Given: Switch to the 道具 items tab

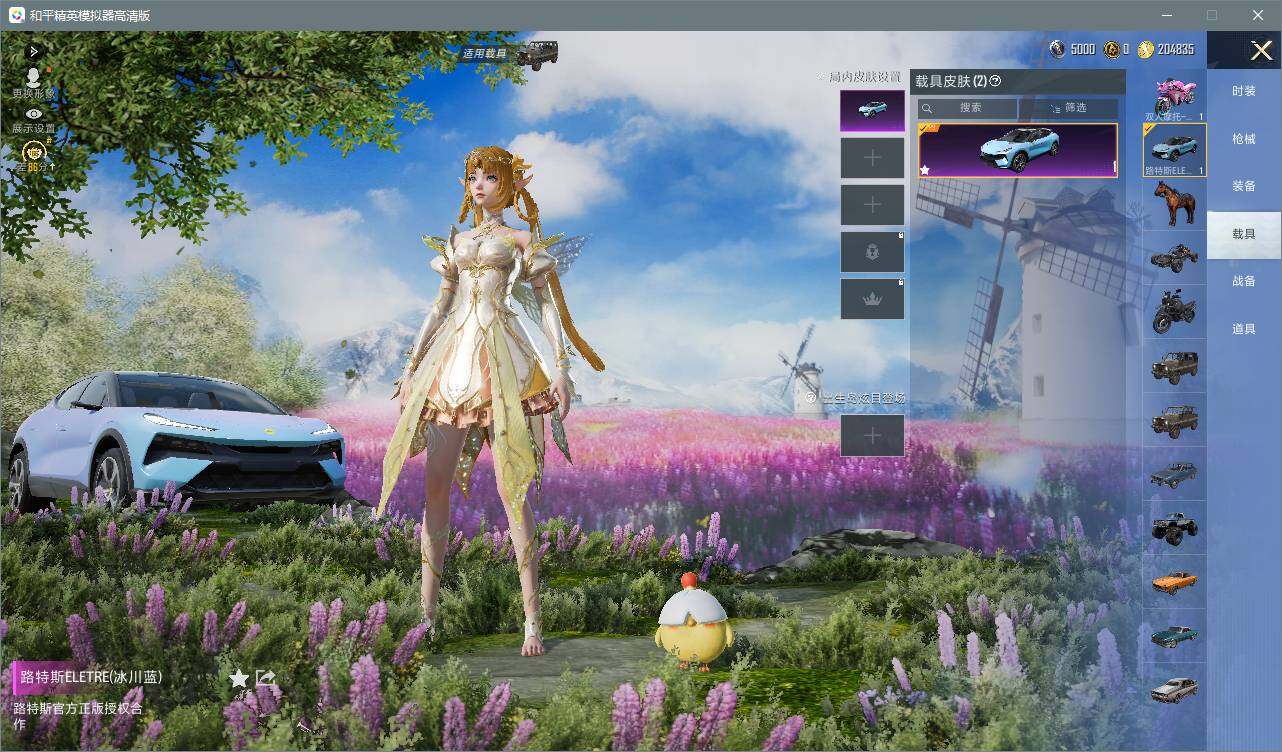Looking at the screenshot, I should (1244, 329).
